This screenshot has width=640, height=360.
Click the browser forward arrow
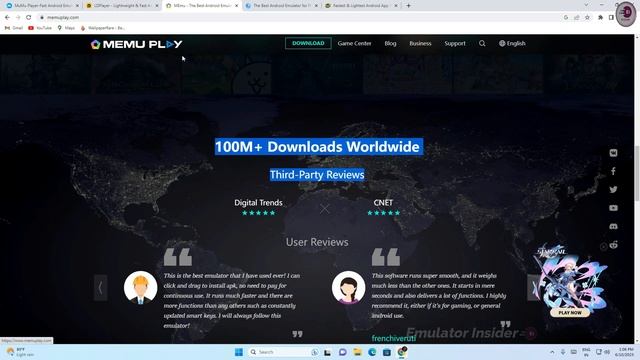(x=18, y=17)
